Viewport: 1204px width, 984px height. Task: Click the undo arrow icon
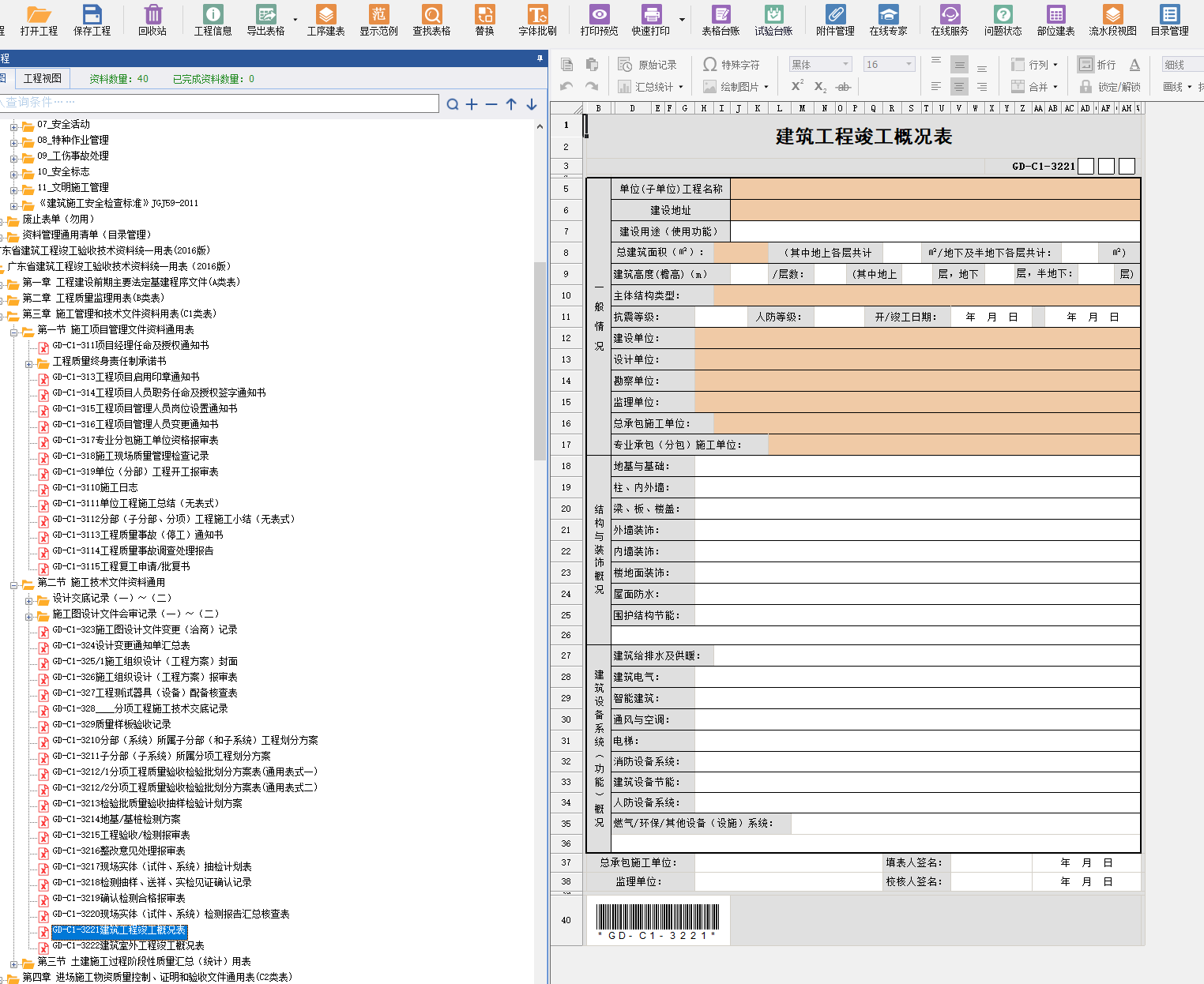(566, 86)
